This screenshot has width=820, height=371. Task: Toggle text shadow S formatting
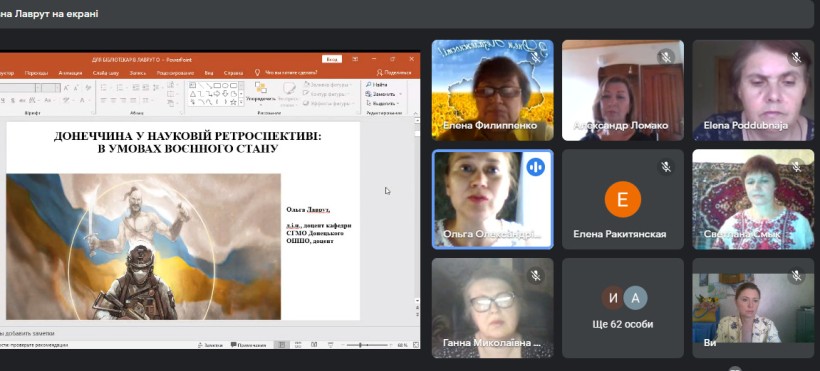click(x=13, y=100)
